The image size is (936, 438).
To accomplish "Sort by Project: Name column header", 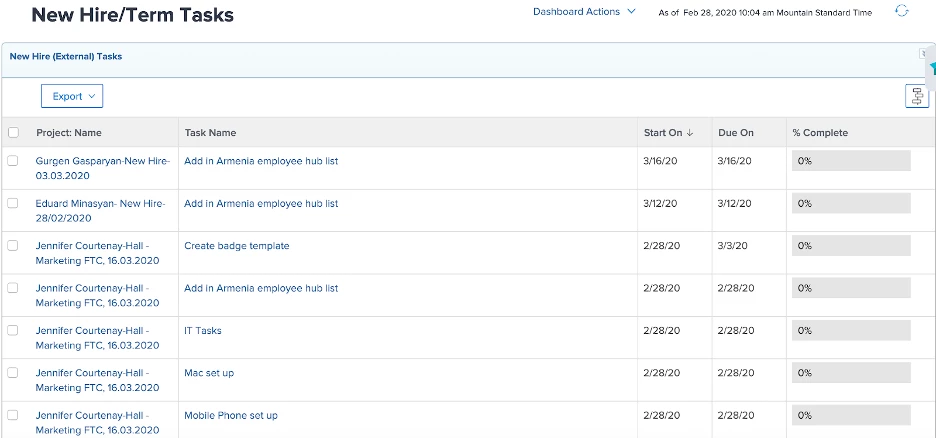I will (69, 132).
